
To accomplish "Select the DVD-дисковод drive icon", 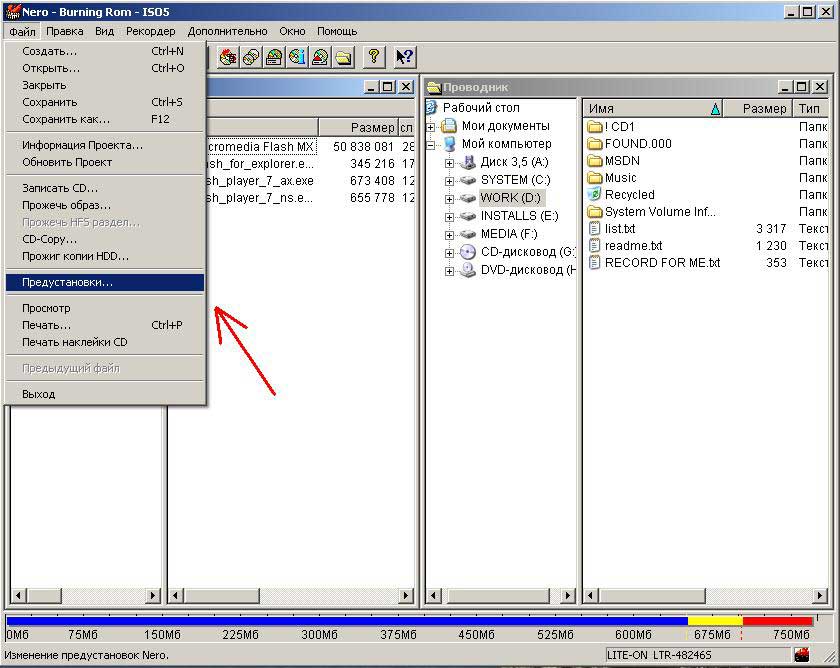I will [468, 270].
